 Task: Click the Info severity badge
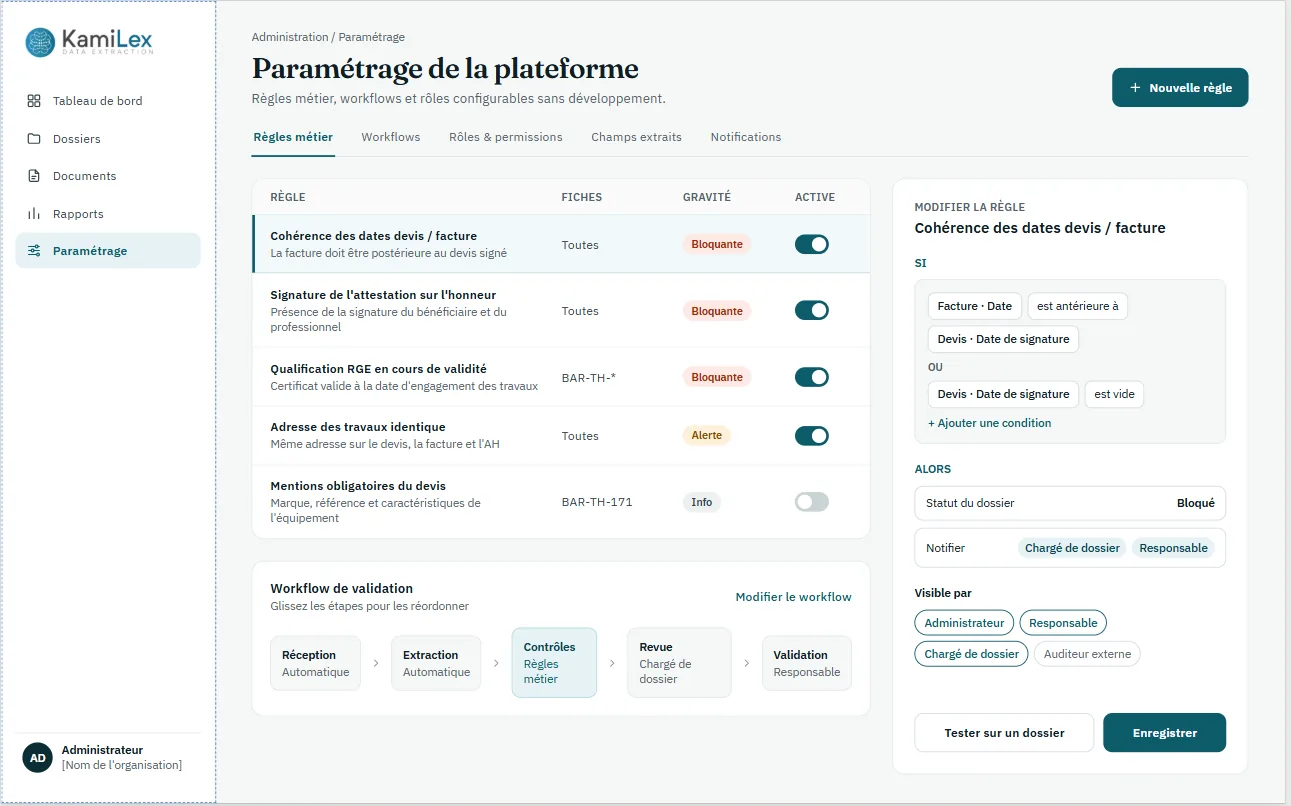point(702,502)
